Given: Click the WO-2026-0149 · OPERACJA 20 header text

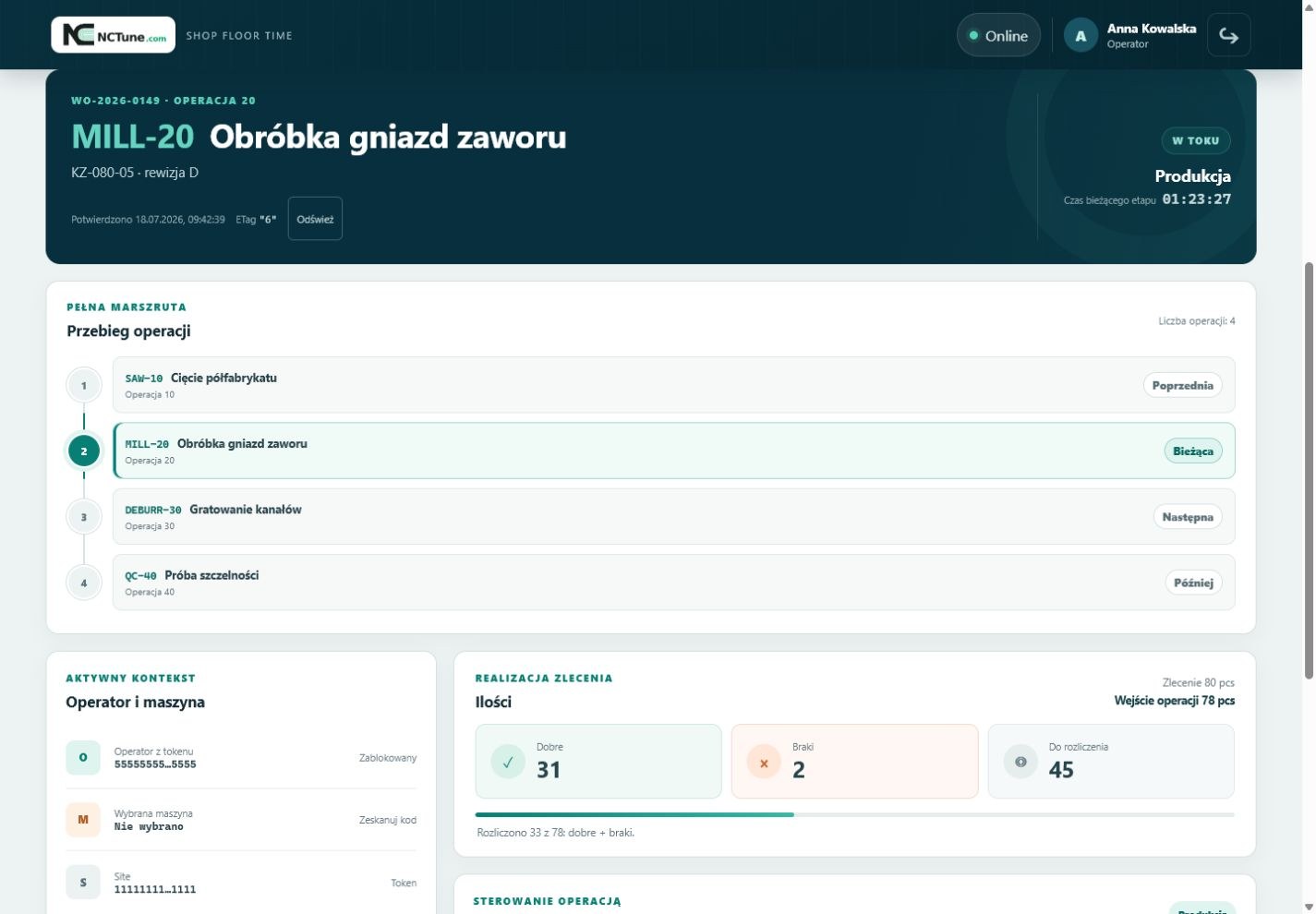Looking at the screenshot, I should click(163, 100).
